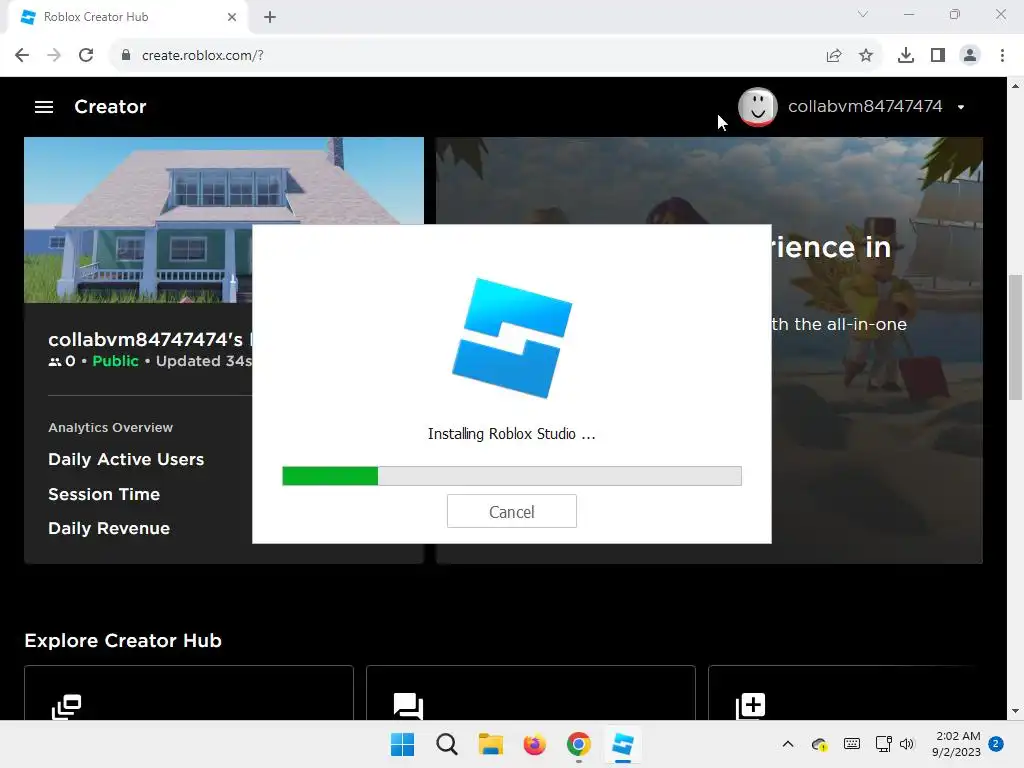Open the clock showing 2:02 AM

[956, 744]
